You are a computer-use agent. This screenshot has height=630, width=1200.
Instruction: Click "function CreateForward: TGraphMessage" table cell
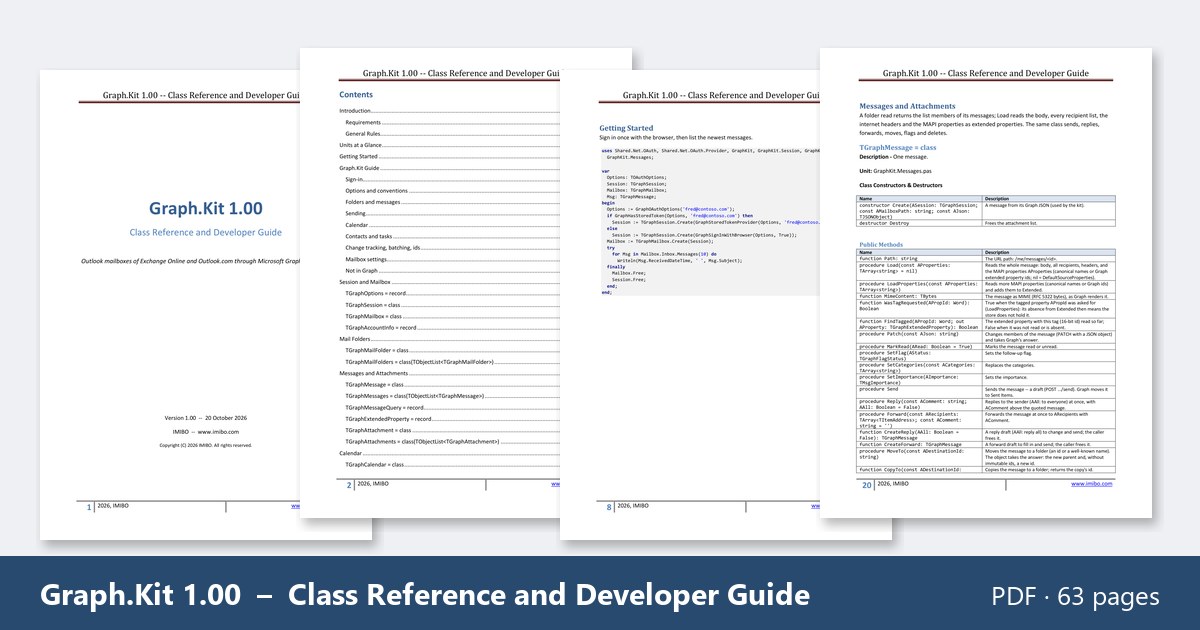(x=920, y=444)
